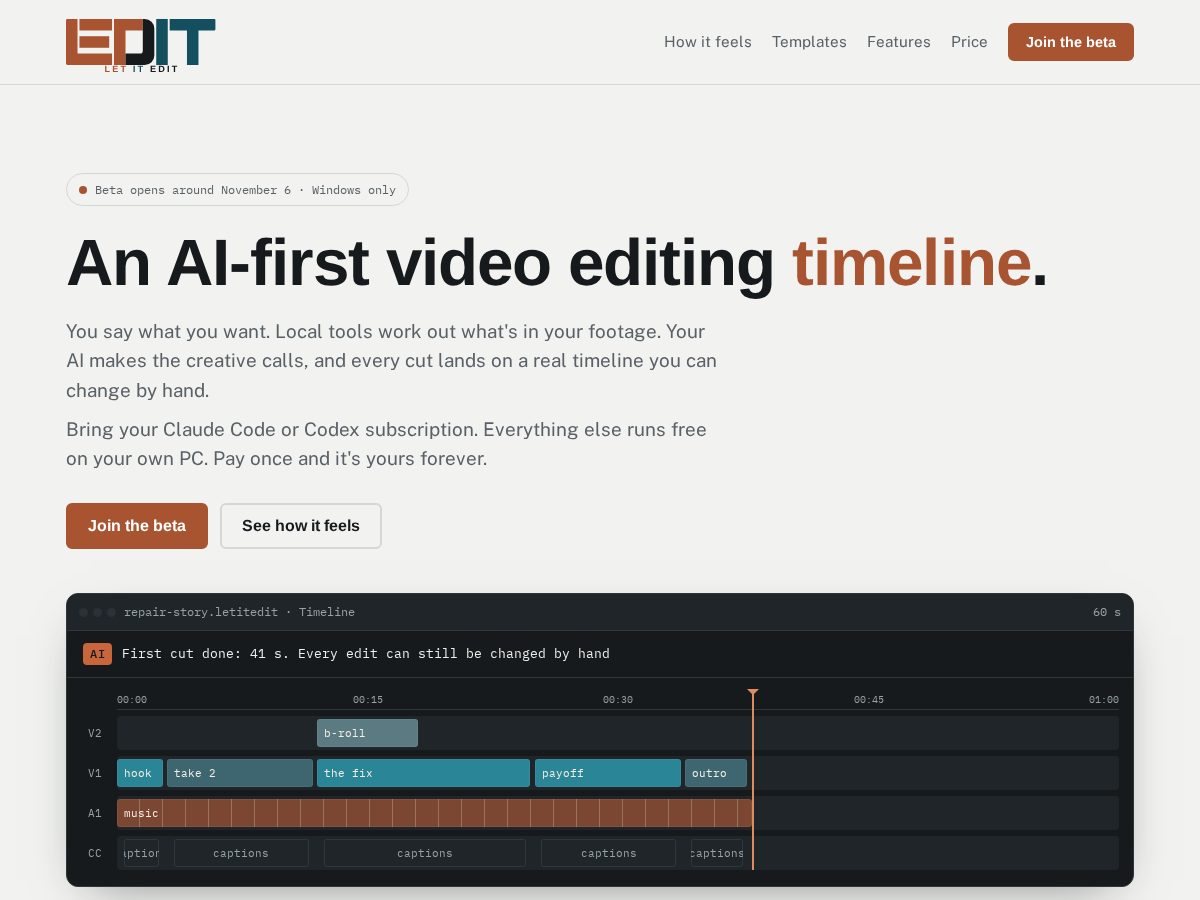The image size is (1200, 900).
Task: Select the music clip on A1
Action: [434, 813]
